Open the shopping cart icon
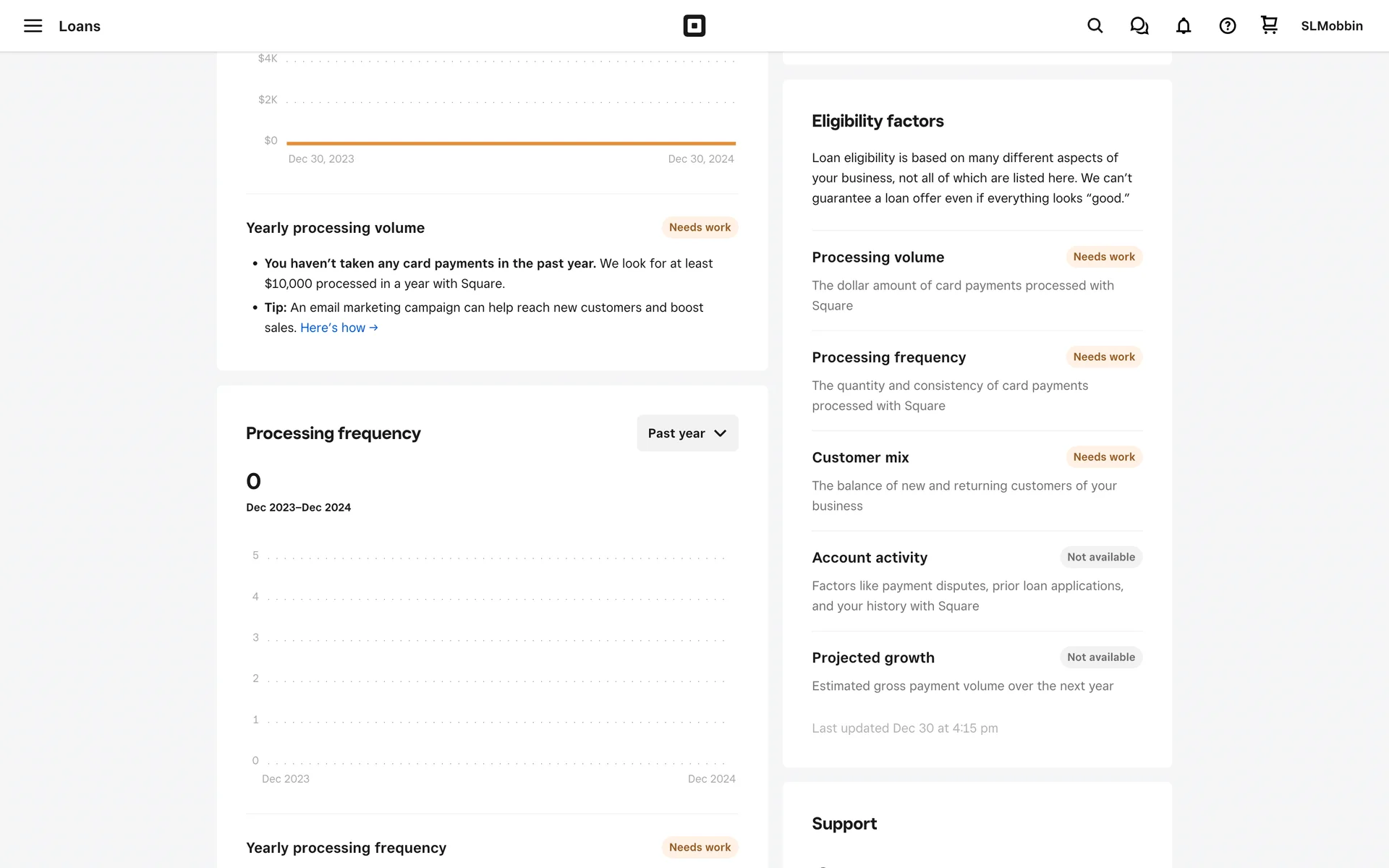 (1269, 25)
